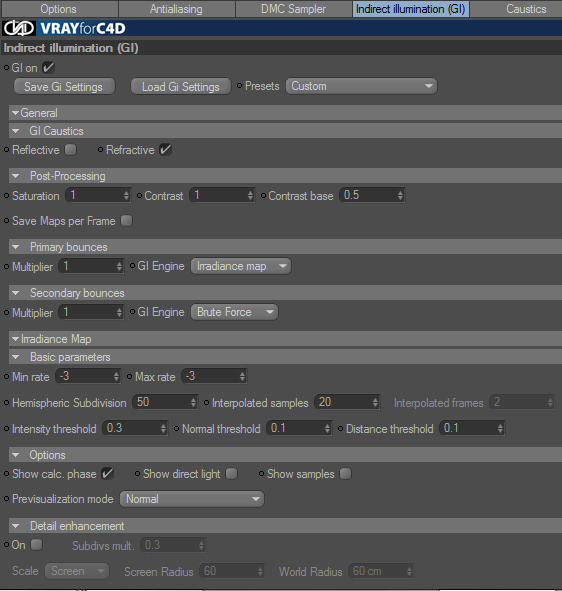
Task: Open the DMC Sampler tab
Action: click(x=294, y=9)
